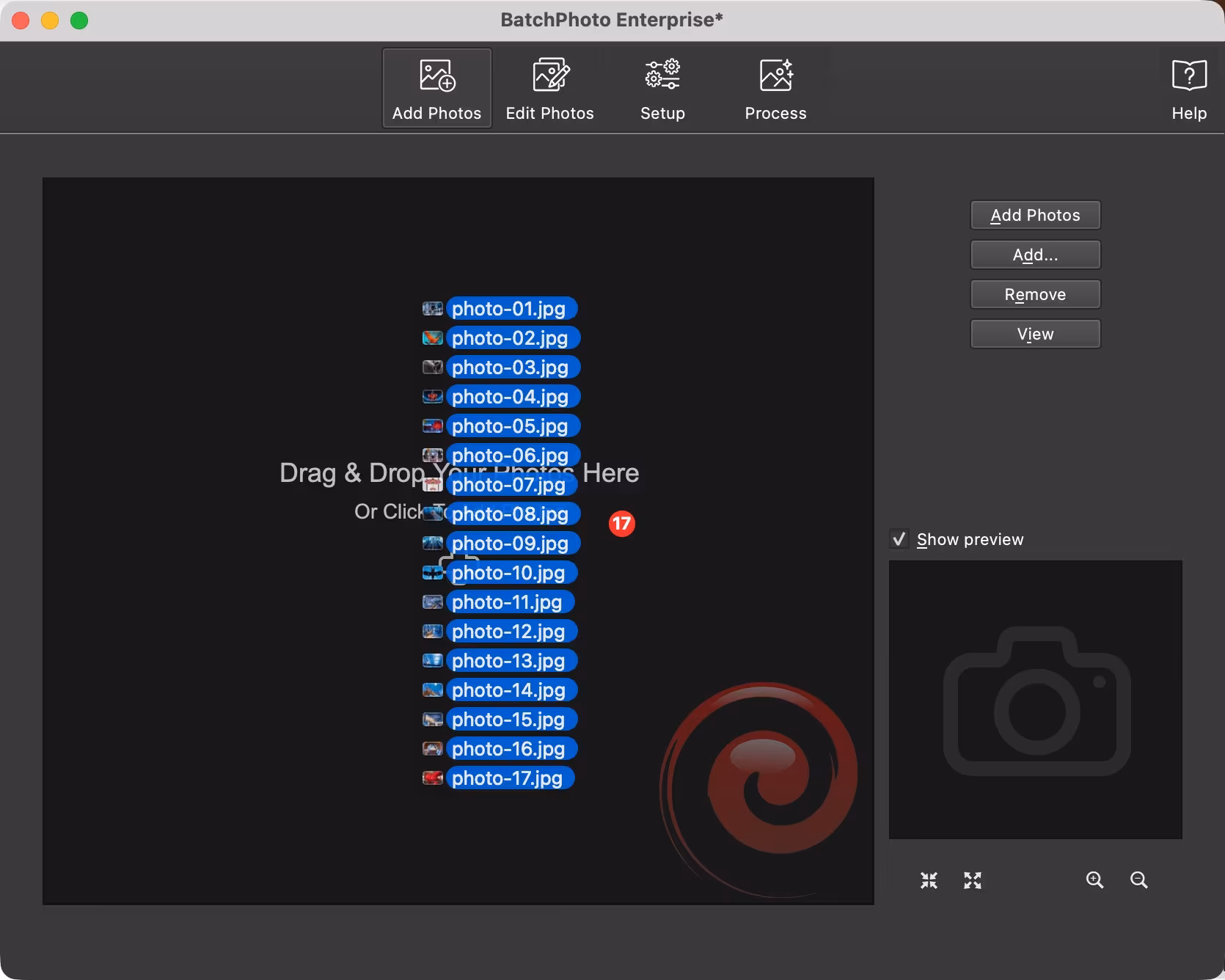Click the photo-16.jpg thumbnail icon
The image size is (1225, 980).
tap(433, 749)
